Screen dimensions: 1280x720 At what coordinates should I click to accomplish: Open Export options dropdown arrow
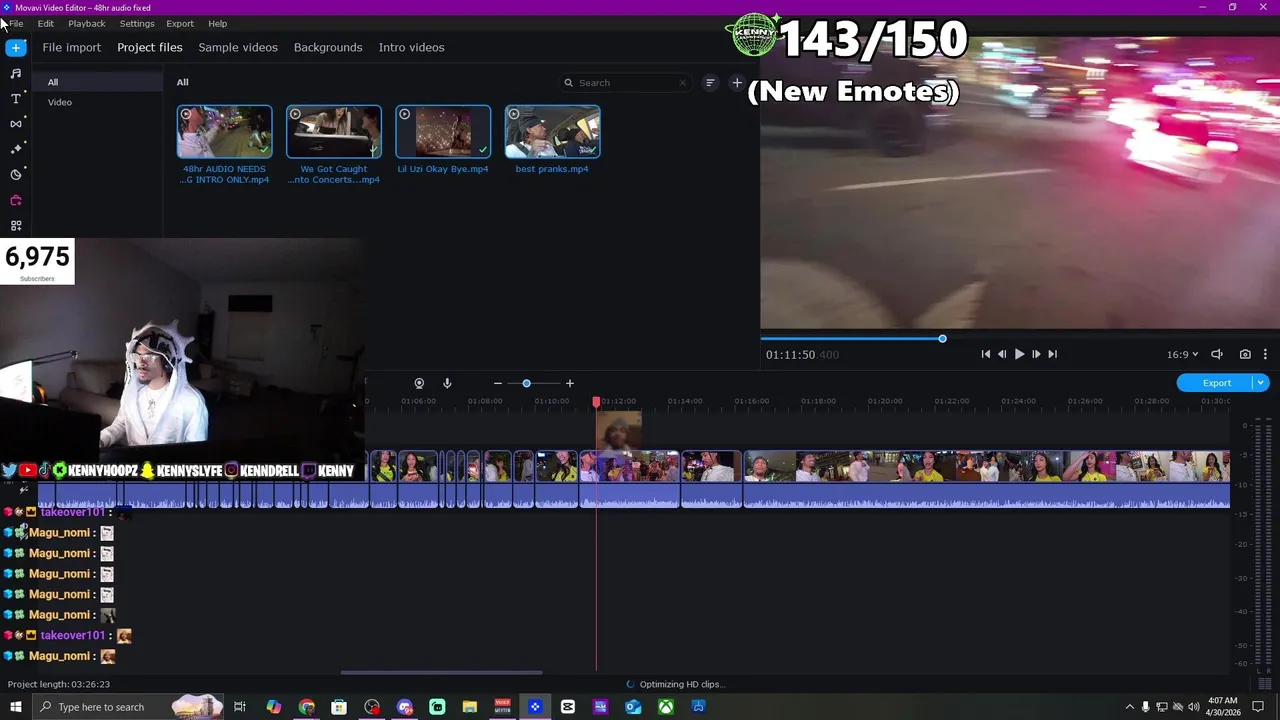click(x=1261, y=383)
